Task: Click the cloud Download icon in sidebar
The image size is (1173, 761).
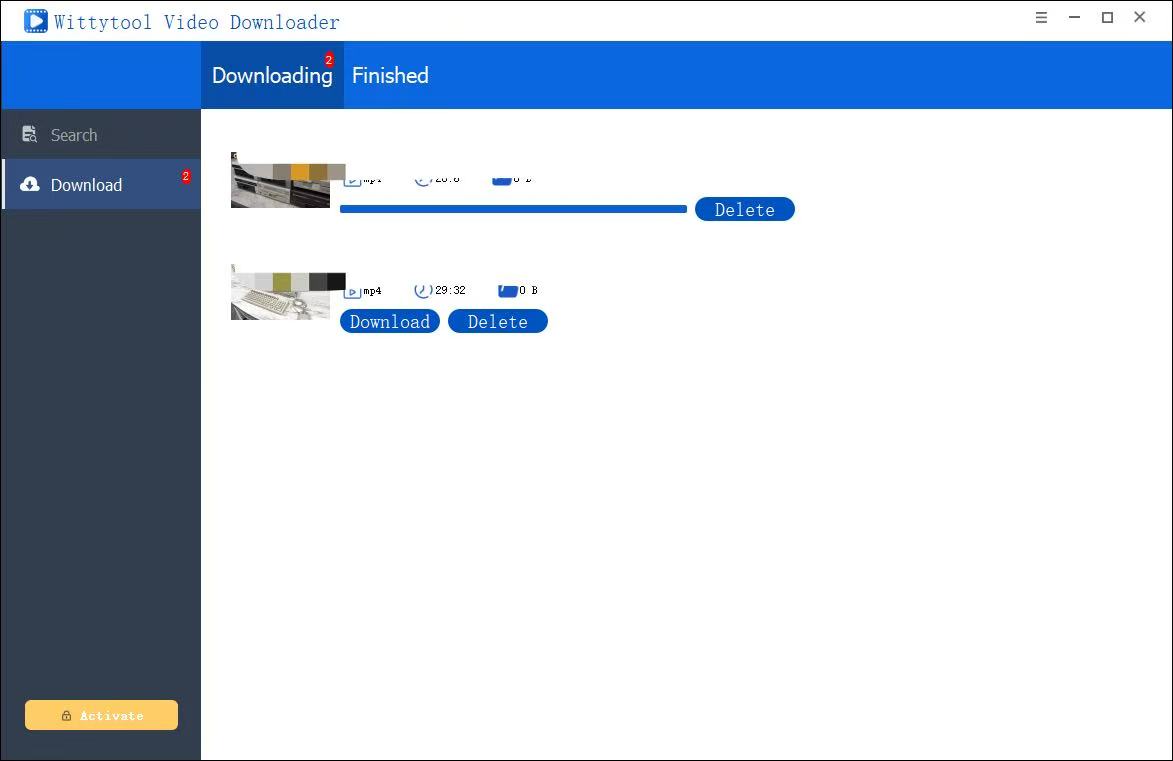Action: click(30, 185)
